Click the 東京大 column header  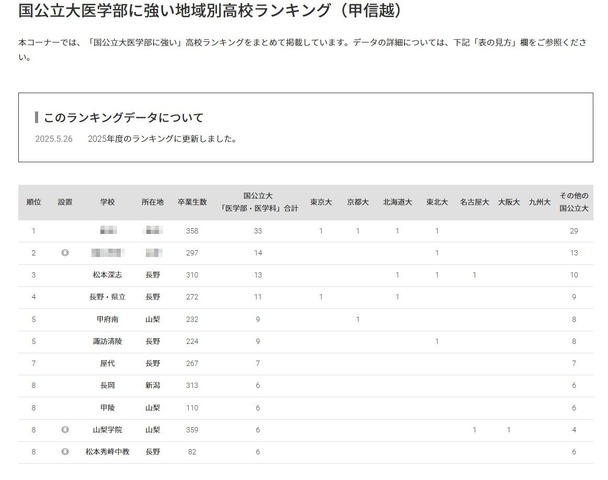point(321,202)
